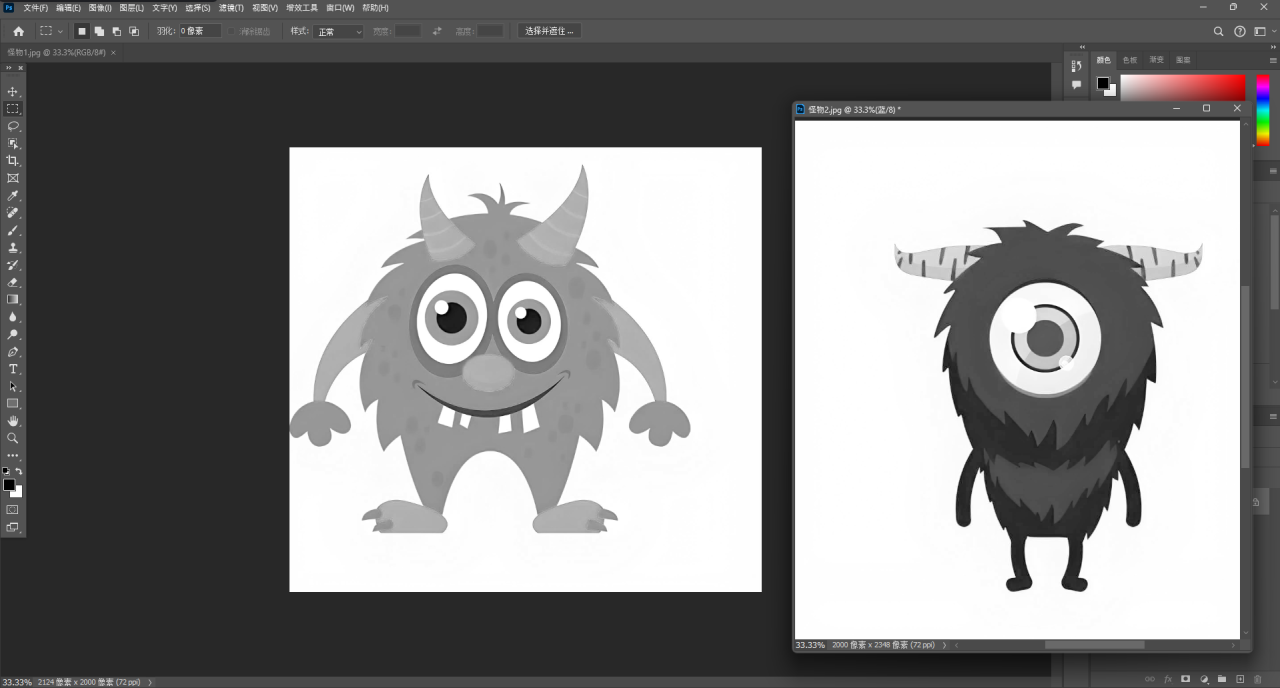
Task: Select the Eraser tool
Action: pos(13,282)
